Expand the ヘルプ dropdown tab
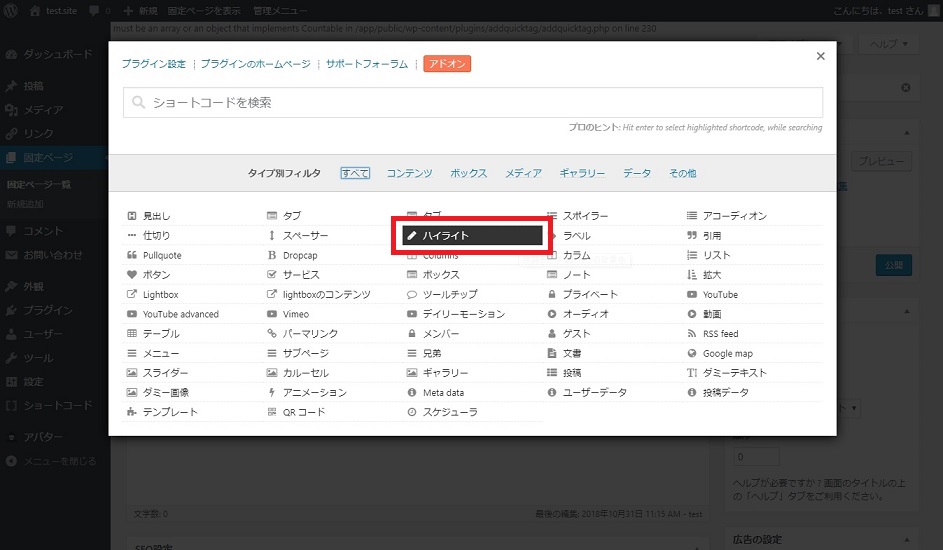 (889, 45)
